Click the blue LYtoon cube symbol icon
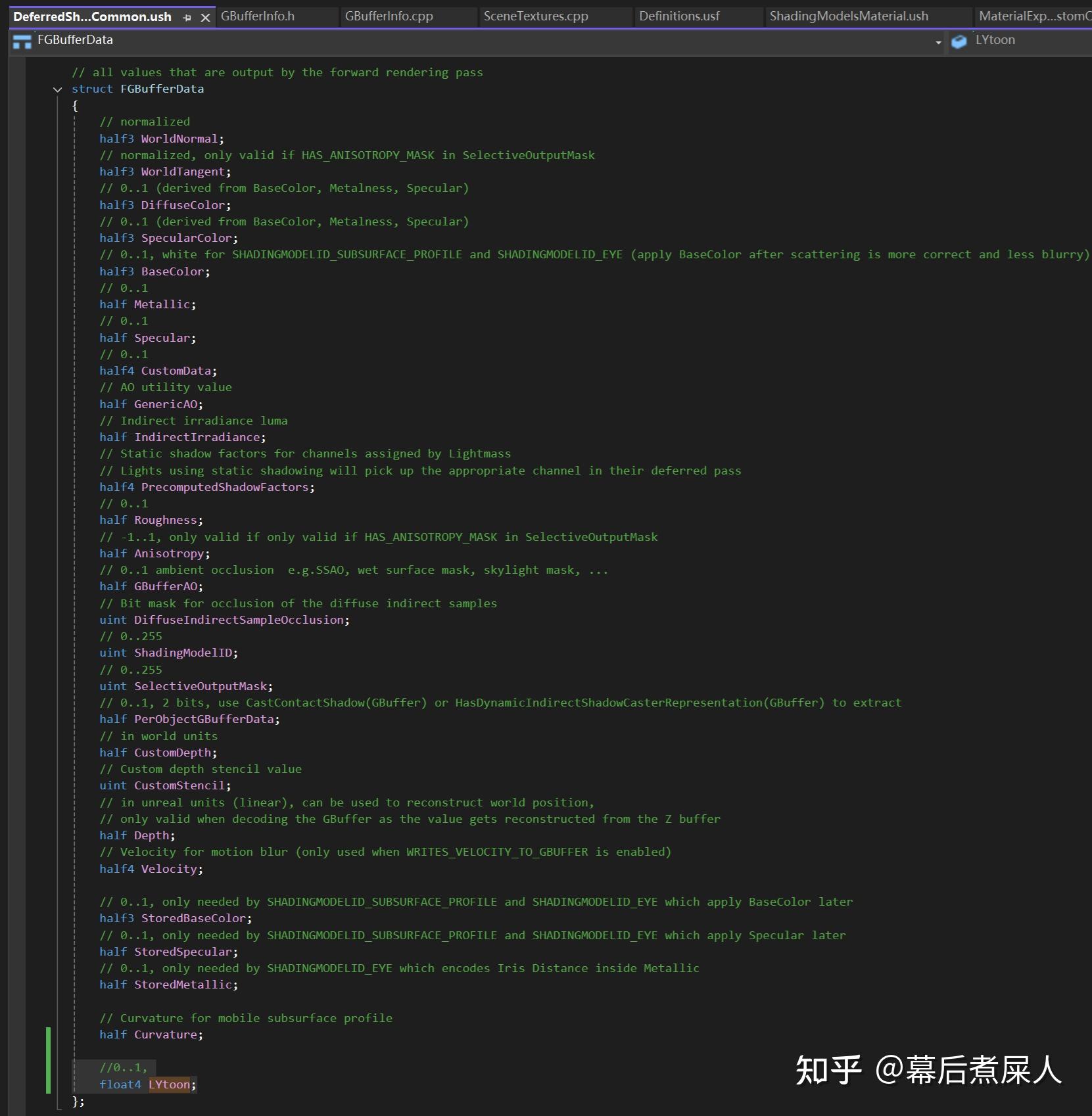Screen dimensions: 1092x1116 [x=959, y=40]
